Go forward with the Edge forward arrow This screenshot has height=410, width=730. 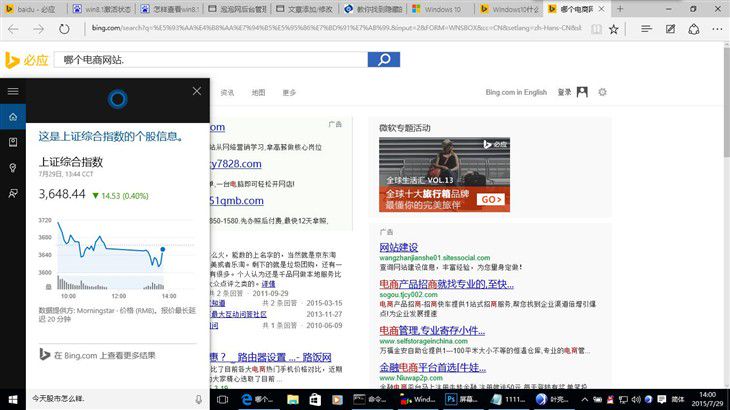point(38,29)
